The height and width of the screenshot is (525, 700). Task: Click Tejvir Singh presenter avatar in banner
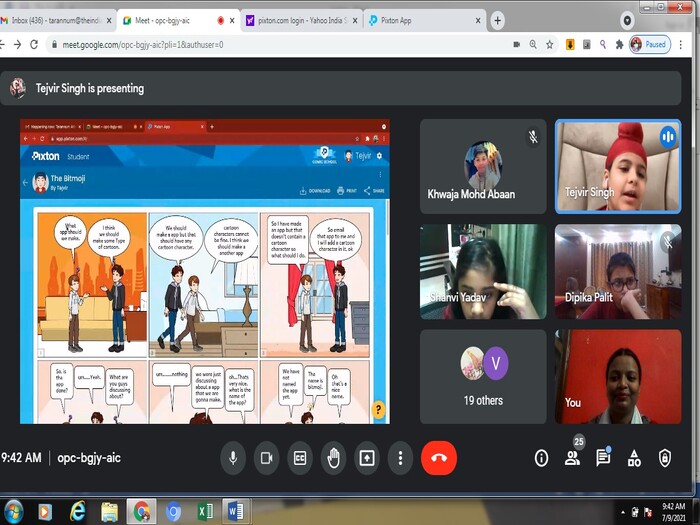pyautogui.click(x=18, y=88)
